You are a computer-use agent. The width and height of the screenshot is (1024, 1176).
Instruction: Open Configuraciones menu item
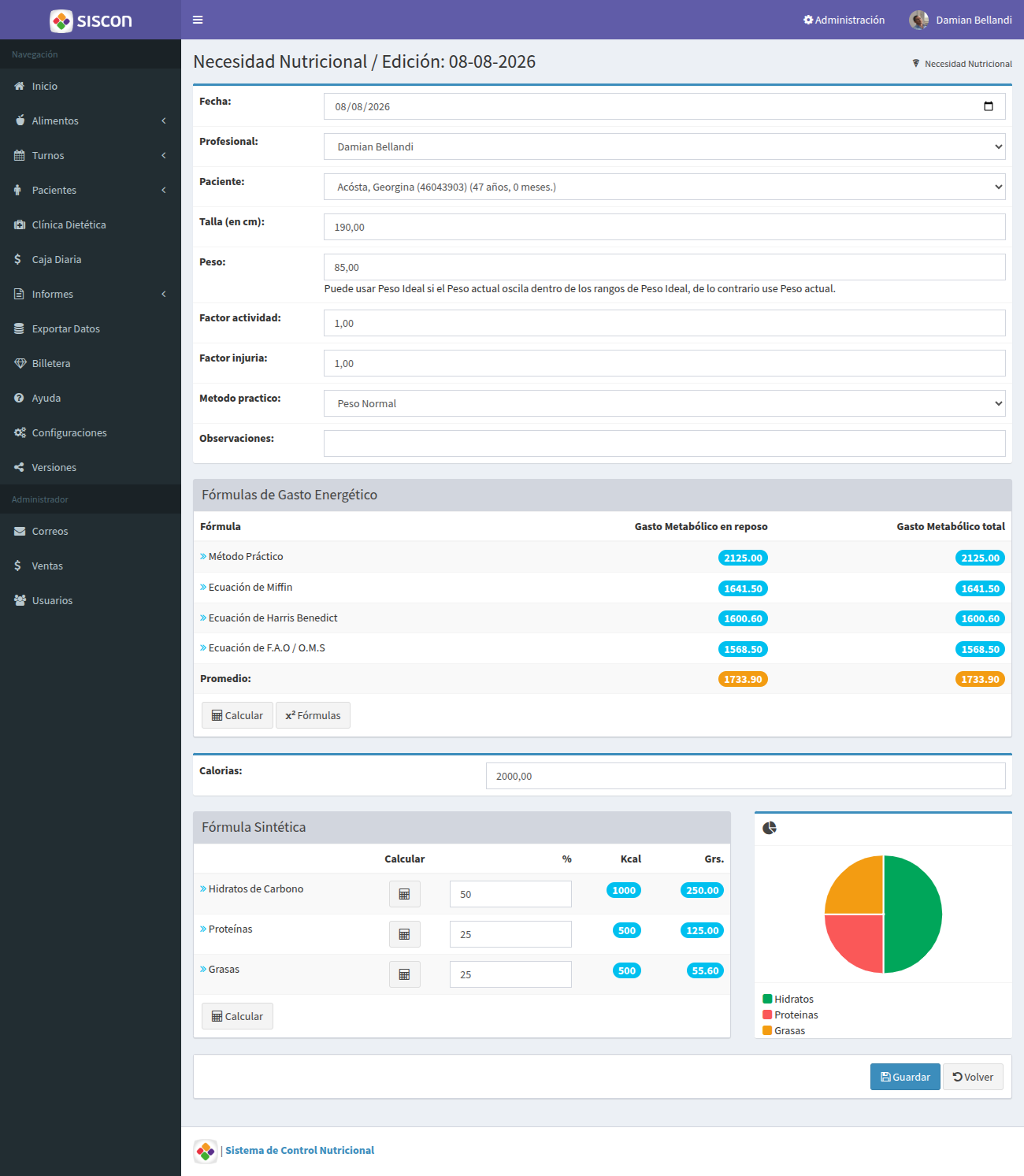click(x=91, y=432)
